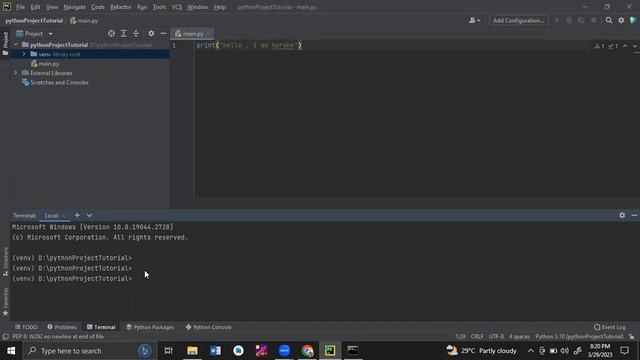The image size is (640, 360).
Task: Click Expand All icon in Project panel
Action: point(124,33)
